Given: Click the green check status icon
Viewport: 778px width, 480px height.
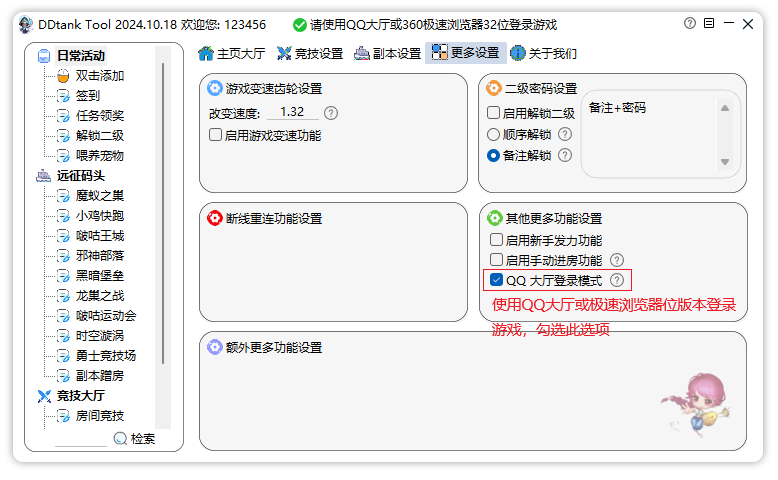Looking at the screenshot, I should [300, 25].
